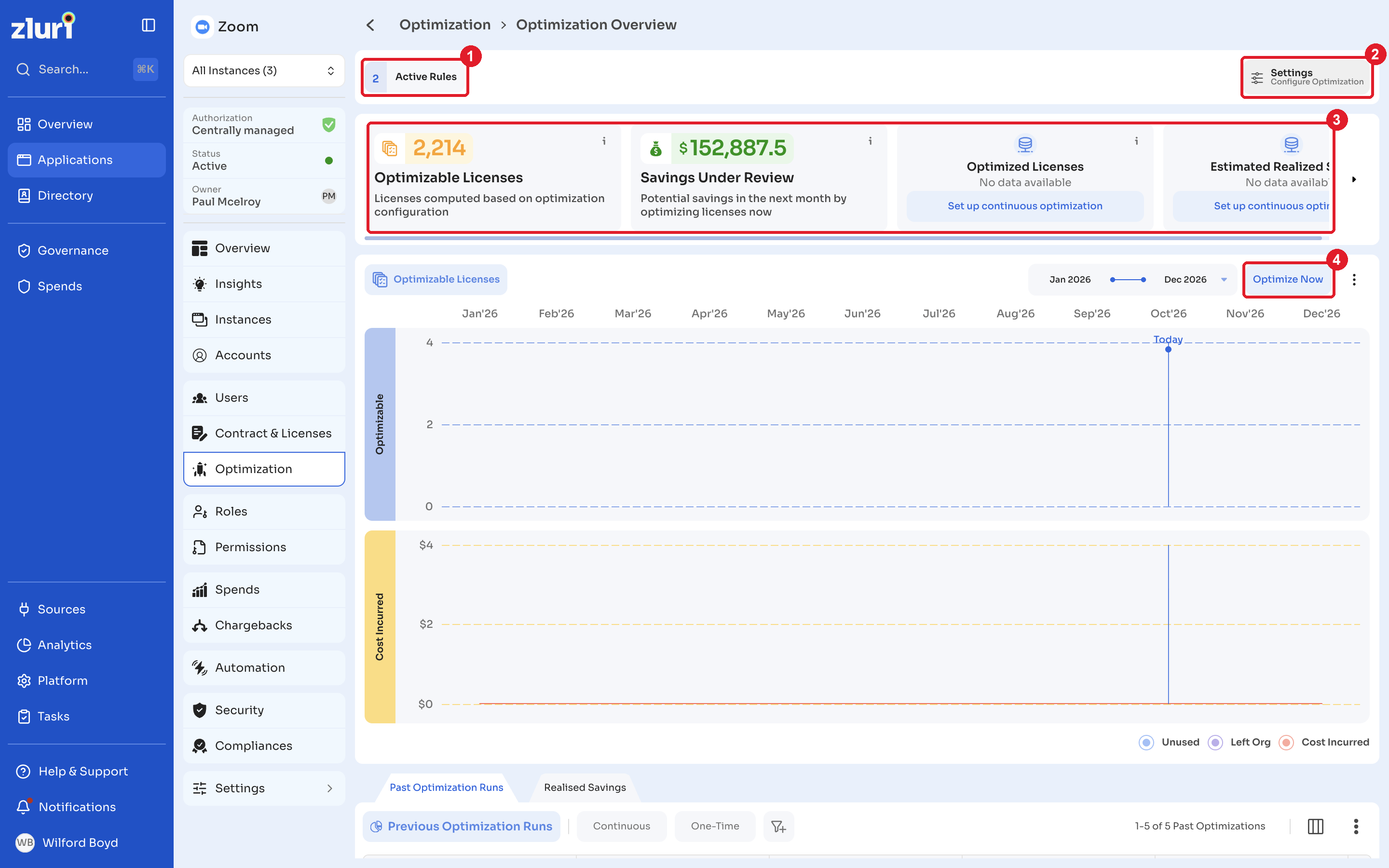Open Analytics in the left sidebar

64,645
